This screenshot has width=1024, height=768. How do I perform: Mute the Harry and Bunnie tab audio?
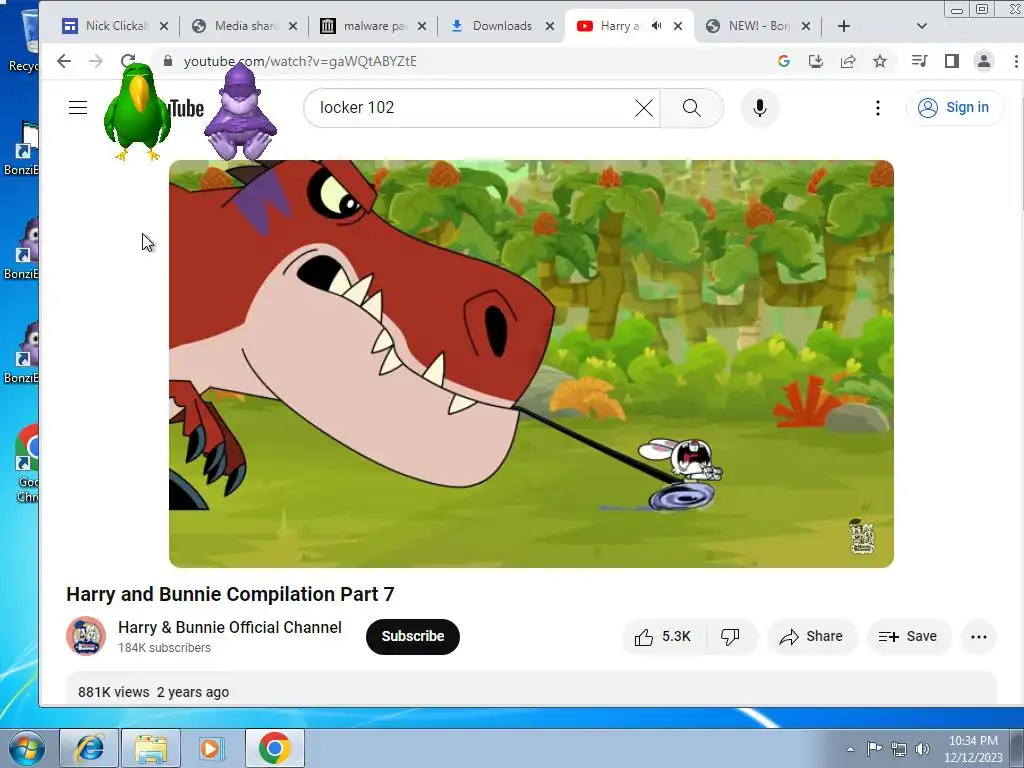(x=656, y=26)
